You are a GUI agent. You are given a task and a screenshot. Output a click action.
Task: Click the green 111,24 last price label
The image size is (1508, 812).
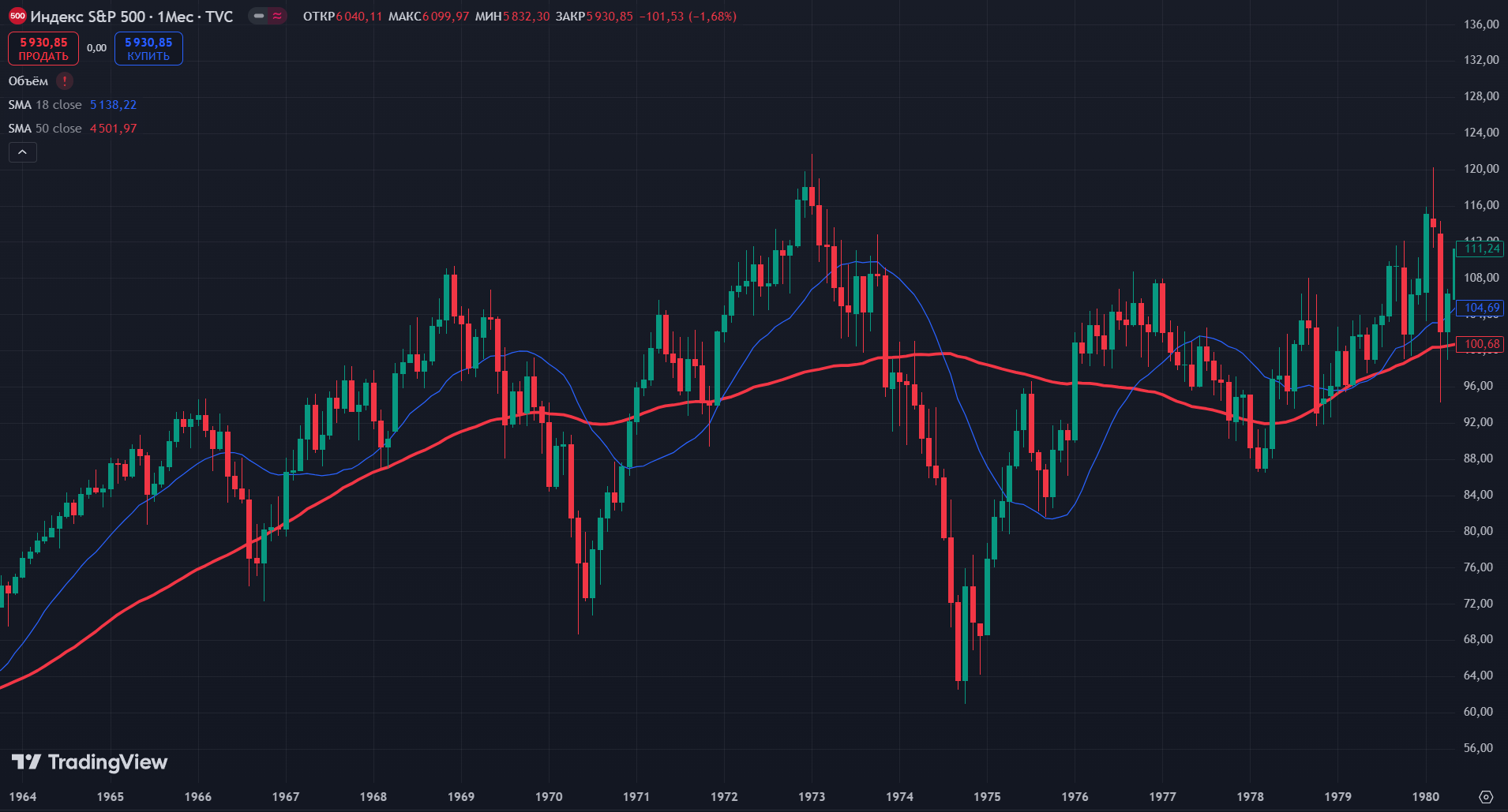coord(1480,249)
